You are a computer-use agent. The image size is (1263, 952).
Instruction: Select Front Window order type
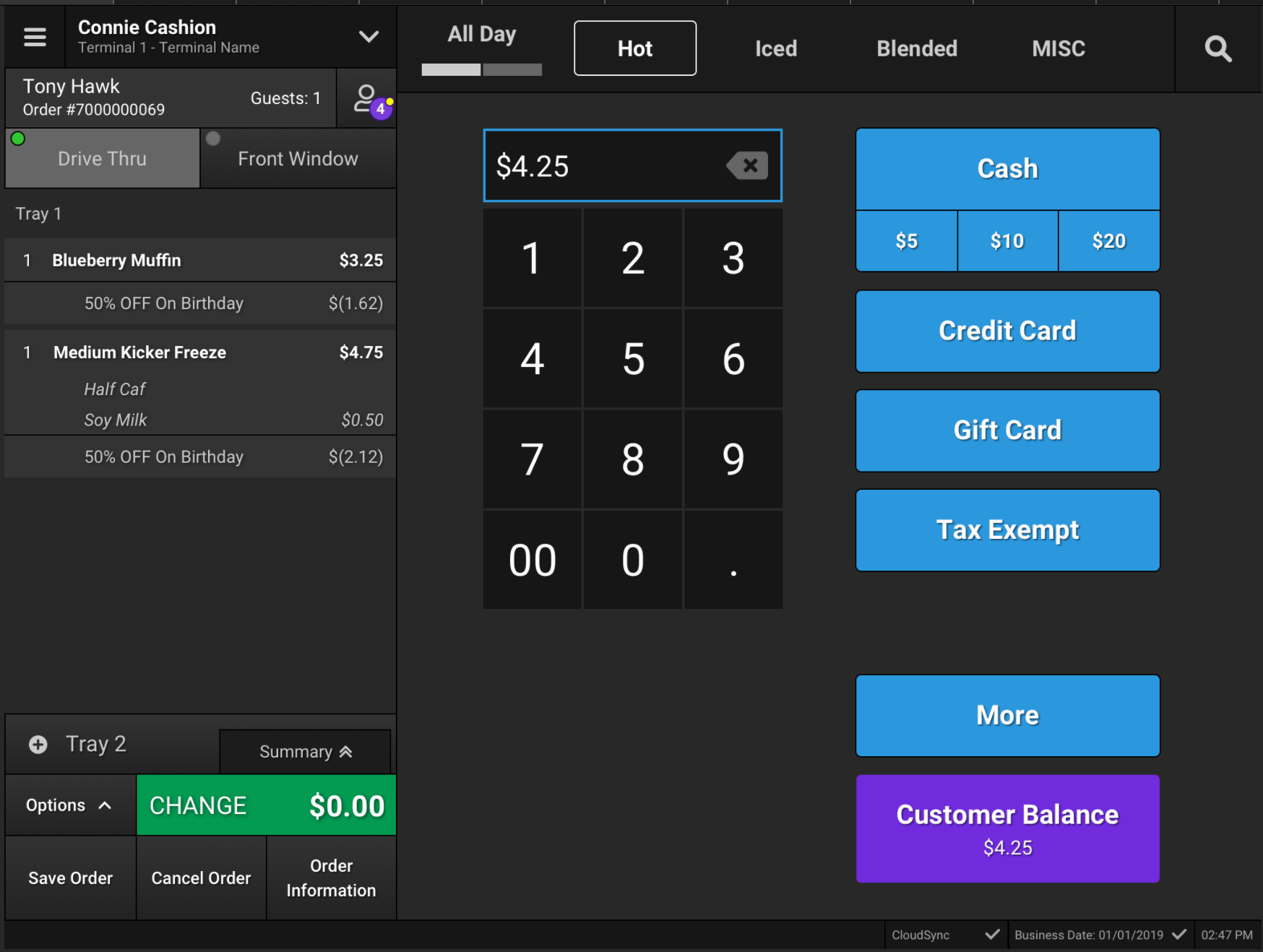click(298, 159)
